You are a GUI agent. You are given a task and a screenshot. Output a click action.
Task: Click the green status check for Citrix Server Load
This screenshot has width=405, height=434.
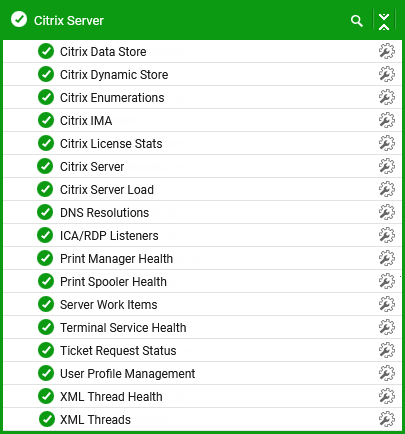45,189
